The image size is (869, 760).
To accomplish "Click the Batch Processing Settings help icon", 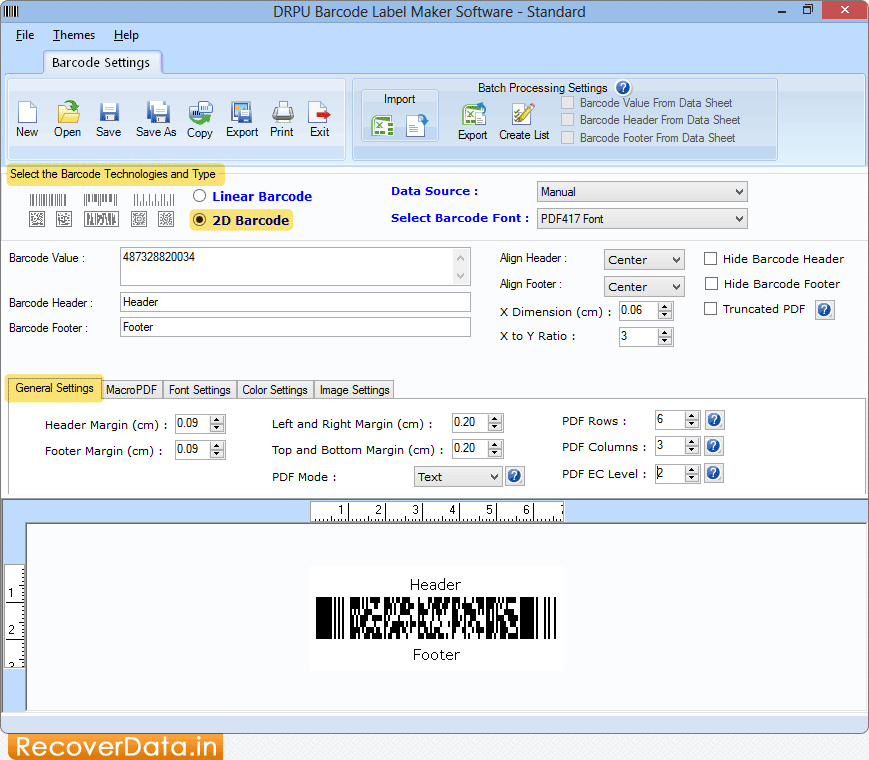I will [x=623, y=87].
